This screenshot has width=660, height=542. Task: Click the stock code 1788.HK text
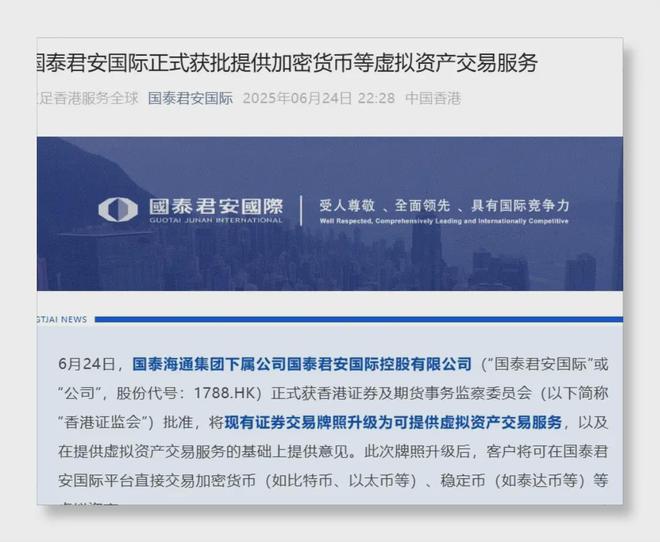pyautogui.click(x=224, y=393)
